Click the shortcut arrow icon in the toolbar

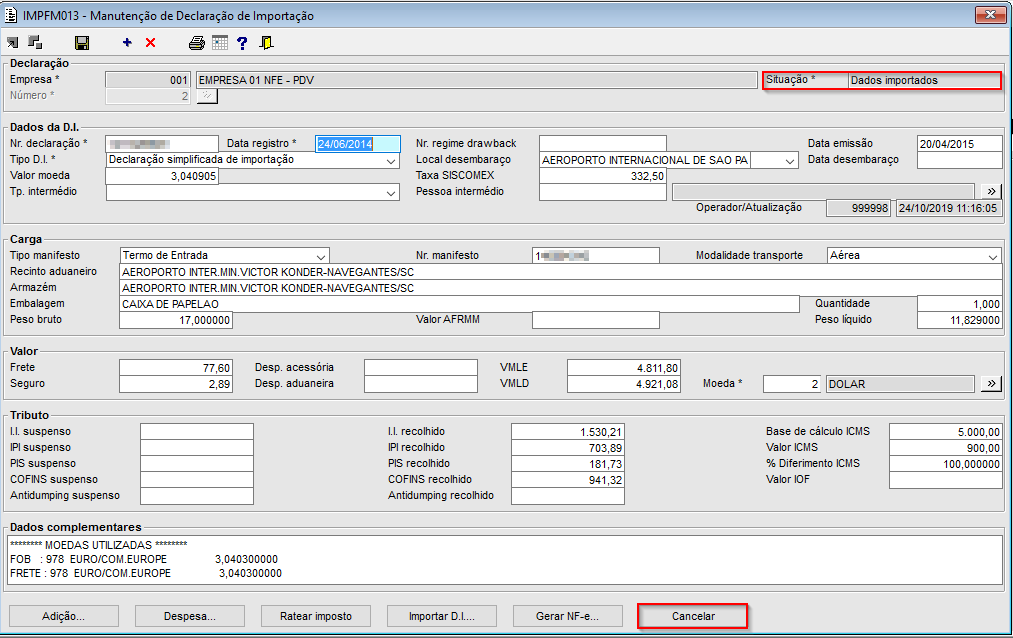[x=12, y=43]
